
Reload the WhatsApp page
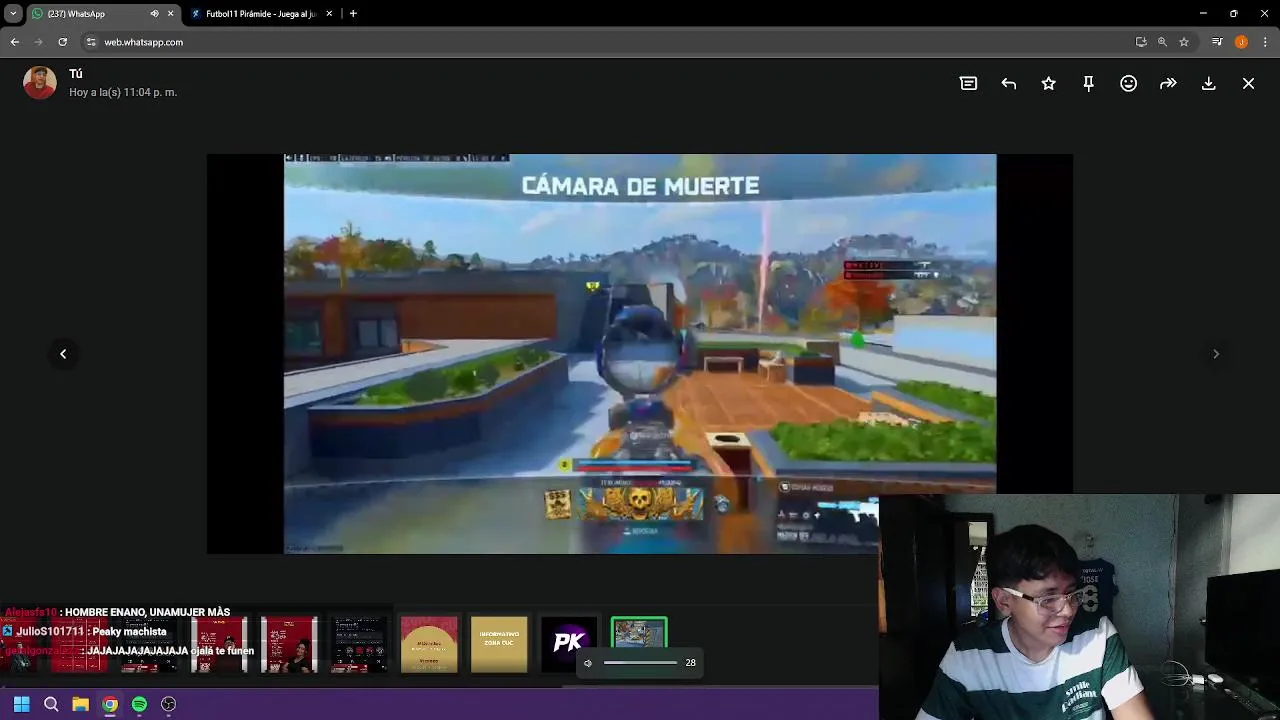(62, 42)
